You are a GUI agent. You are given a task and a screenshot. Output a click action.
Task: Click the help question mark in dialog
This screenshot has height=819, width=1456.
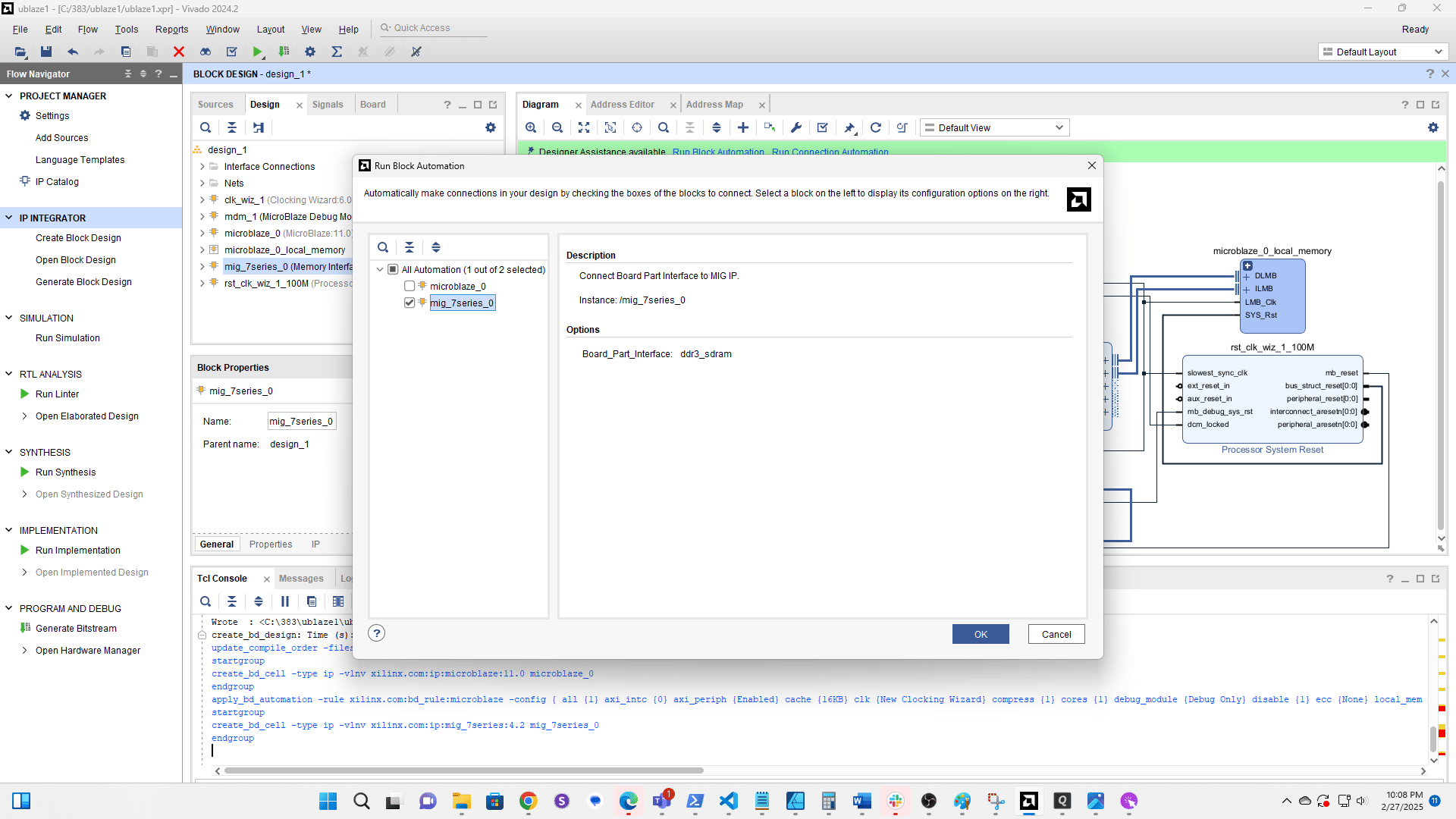(x=377, y=633)
